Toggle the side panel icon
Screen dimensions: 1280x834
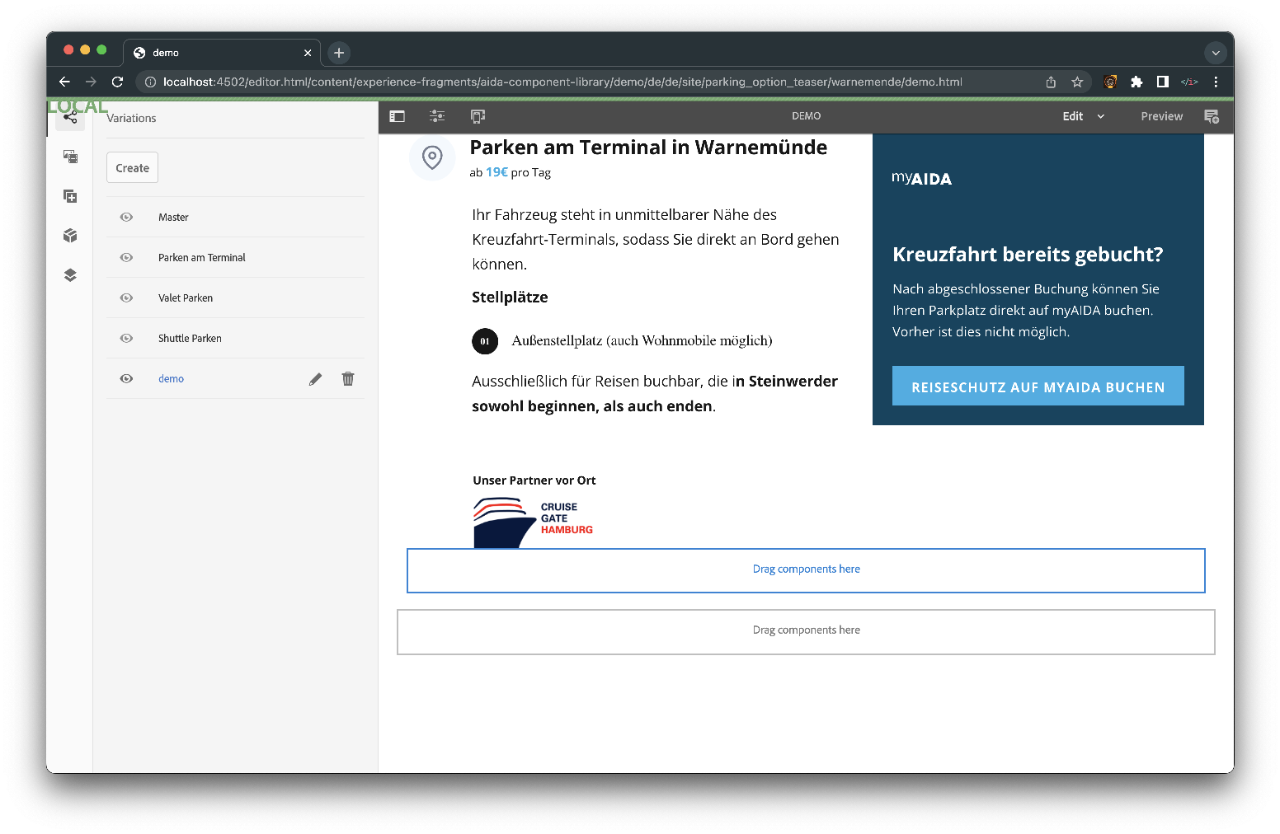click(397, 116)
